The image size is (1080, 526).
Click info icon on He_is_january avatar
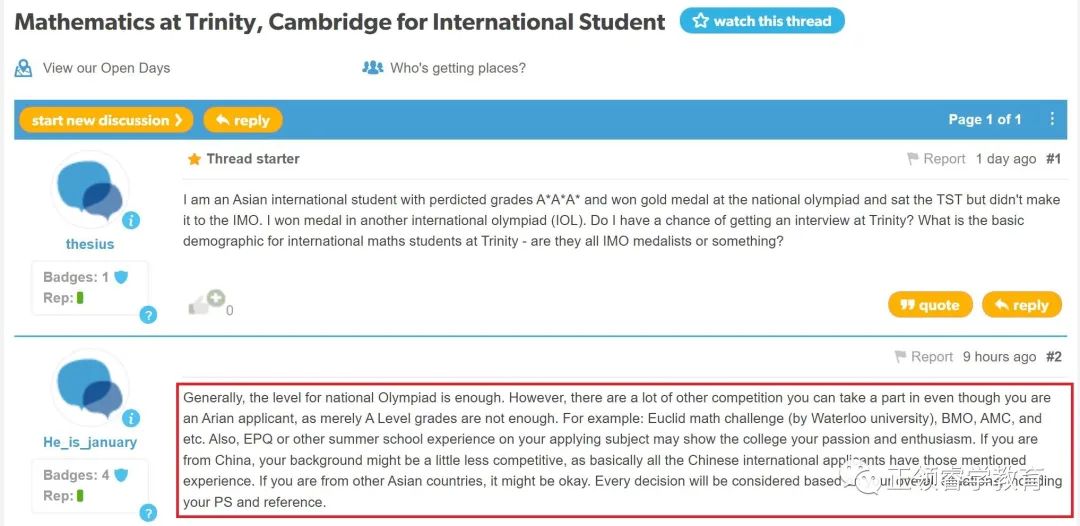click(x=132, y=419)
